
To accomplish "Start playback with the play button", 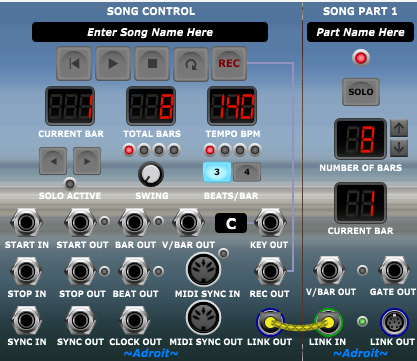I will (113, 64).
